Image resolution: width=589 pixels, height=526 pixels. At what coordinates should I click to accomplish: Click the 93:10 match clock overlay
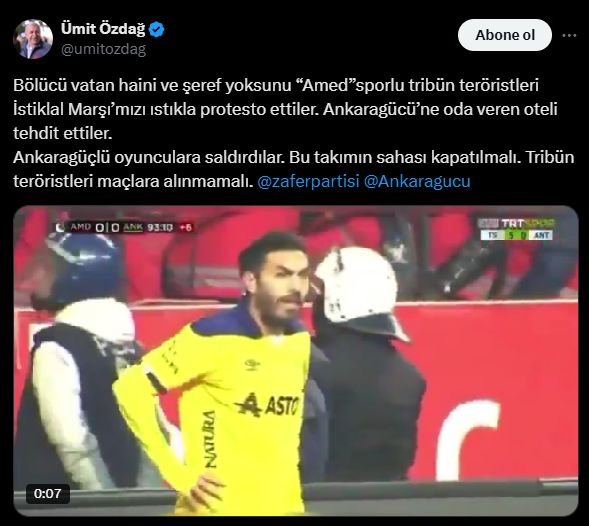pyautogui.click(x=160, y=227)
